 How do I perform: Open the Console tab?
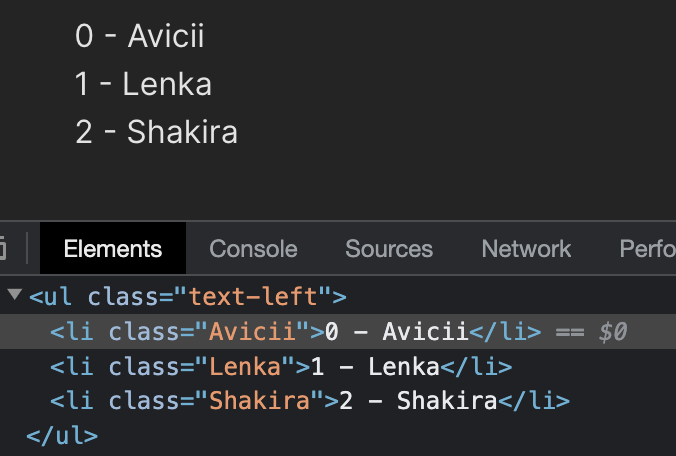(x=253, y=249)
